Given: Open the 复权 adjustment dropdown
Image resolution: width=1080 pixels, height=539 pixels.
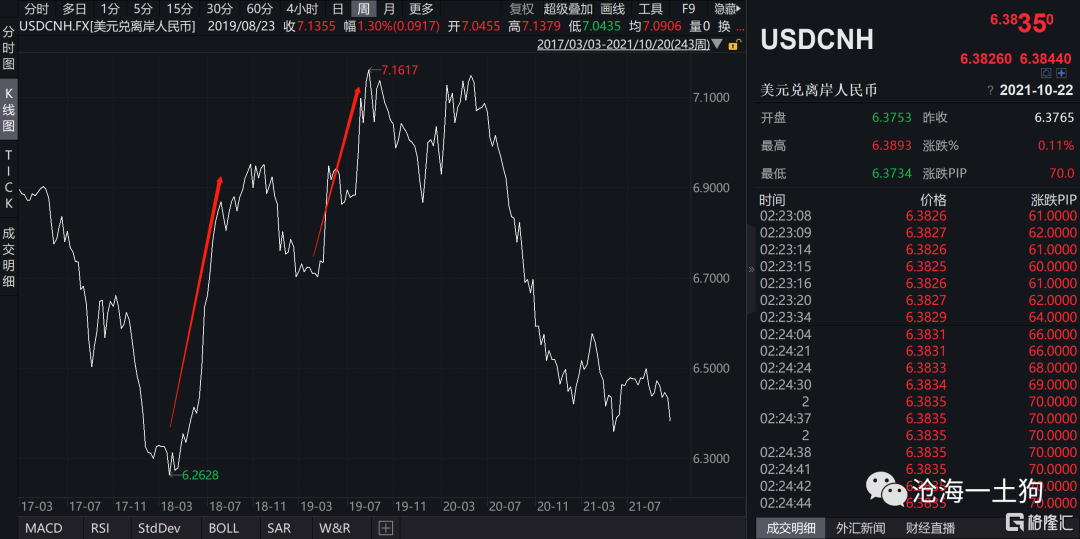Looking at the screenshot, I should pos(521,9).
